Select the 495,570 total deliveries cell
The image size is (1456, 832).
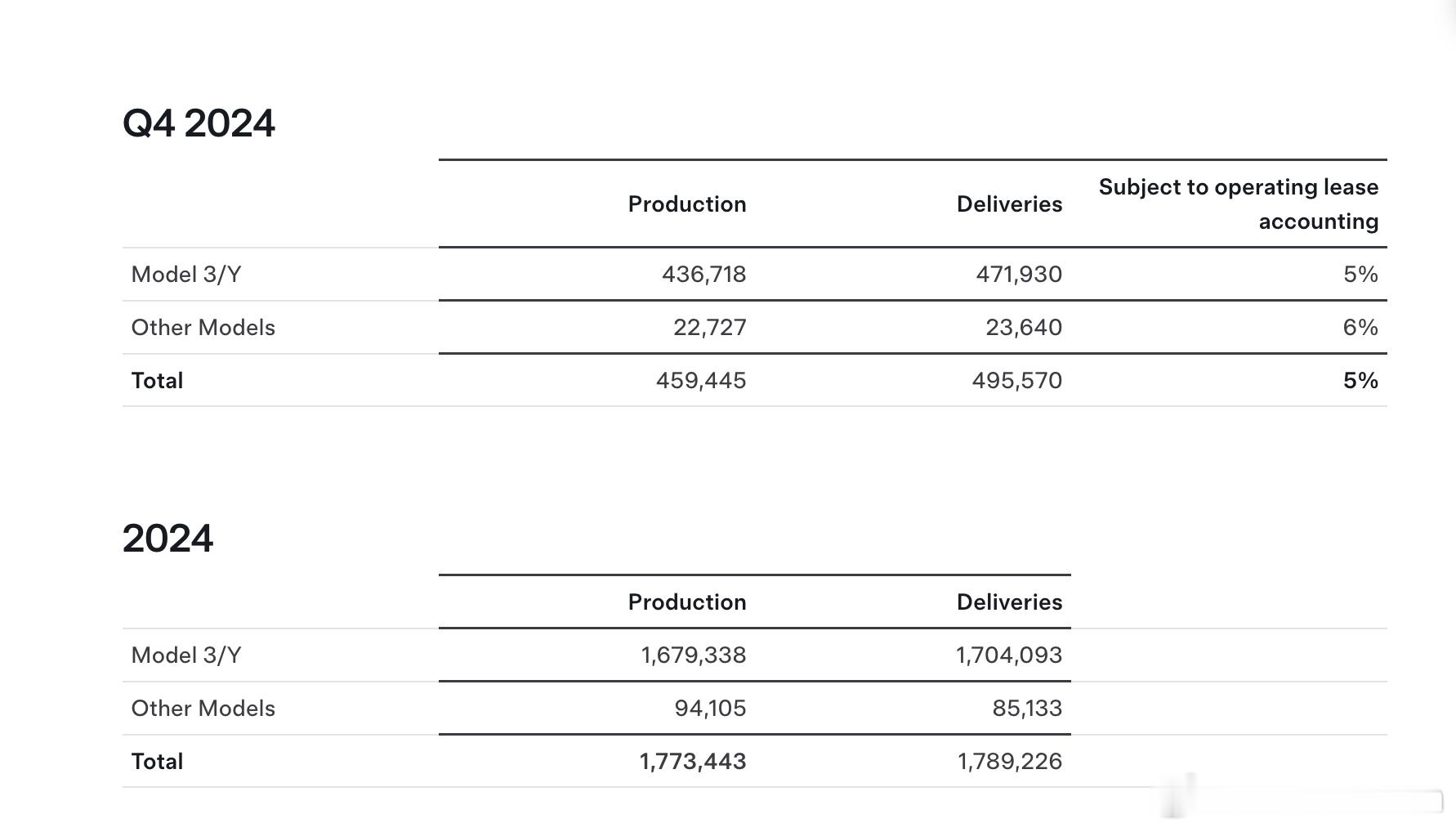pyautogui.click(x=1016, y=381)
